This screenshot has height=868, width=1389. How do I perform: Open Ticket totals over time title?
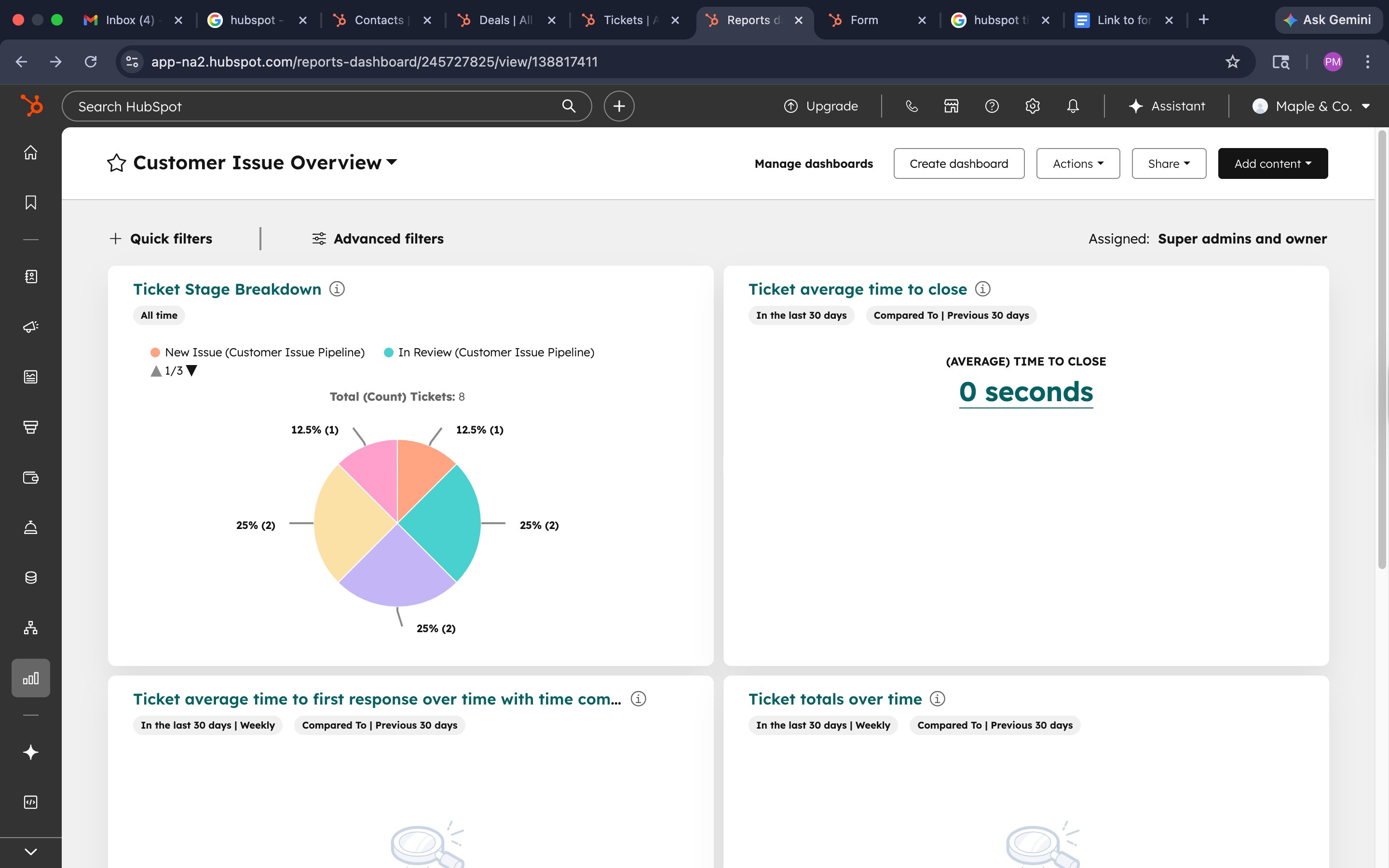pyautogui.click(x=835, y=699)
